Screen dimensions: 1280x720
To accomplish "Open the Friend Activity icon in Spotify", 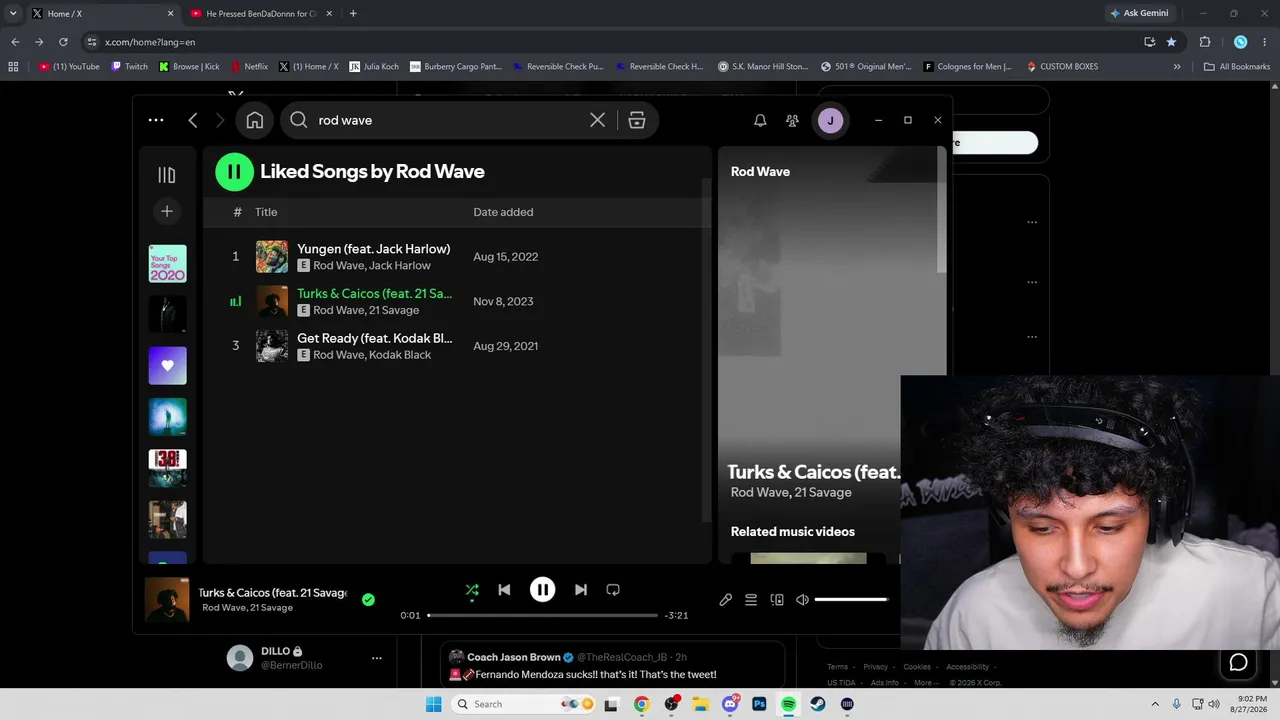I will tap(792, 120).
